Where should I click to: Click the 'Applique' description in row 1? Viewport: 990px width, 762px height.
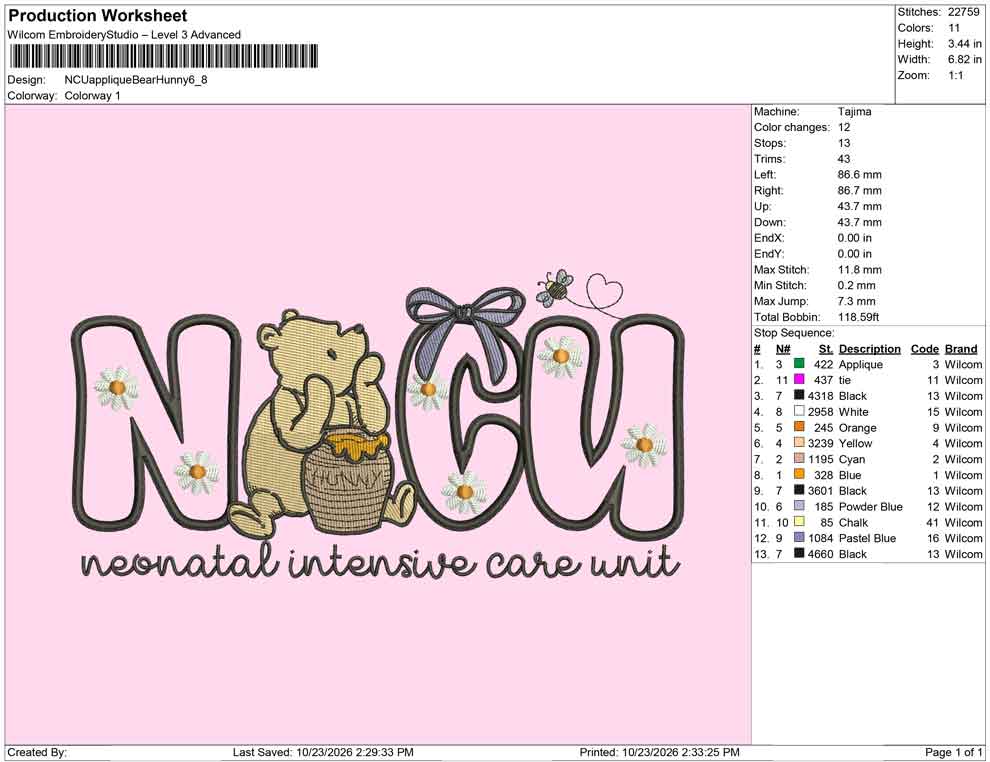pos(861,364)
